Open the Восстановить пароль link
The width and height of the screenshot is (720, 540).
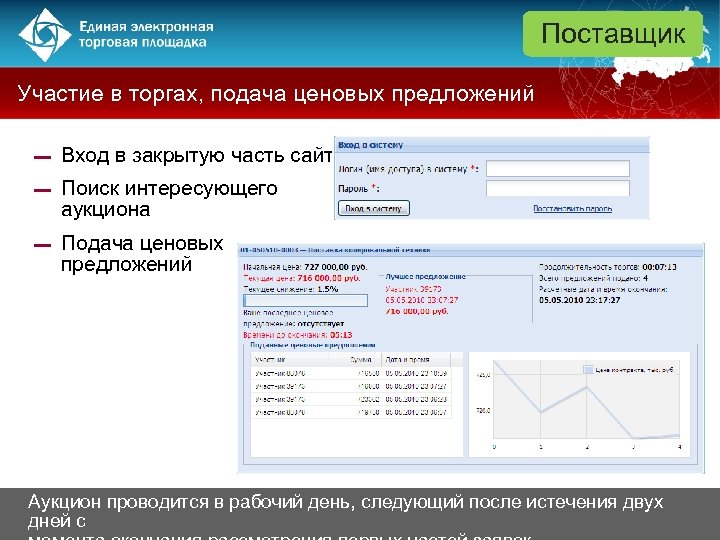tap(573, 208)
